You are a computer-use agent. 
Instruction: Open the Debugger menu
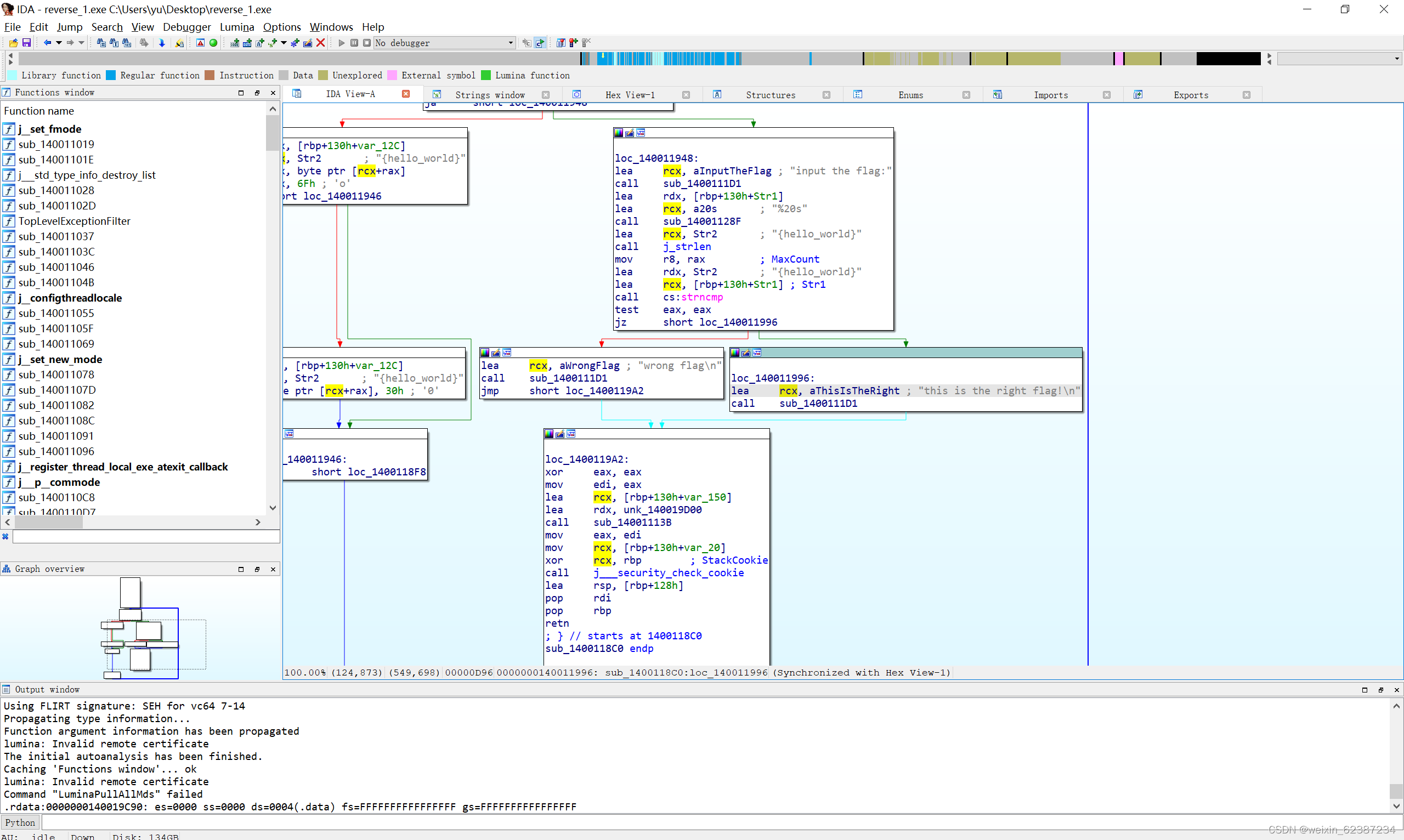(x=186, y=27)
